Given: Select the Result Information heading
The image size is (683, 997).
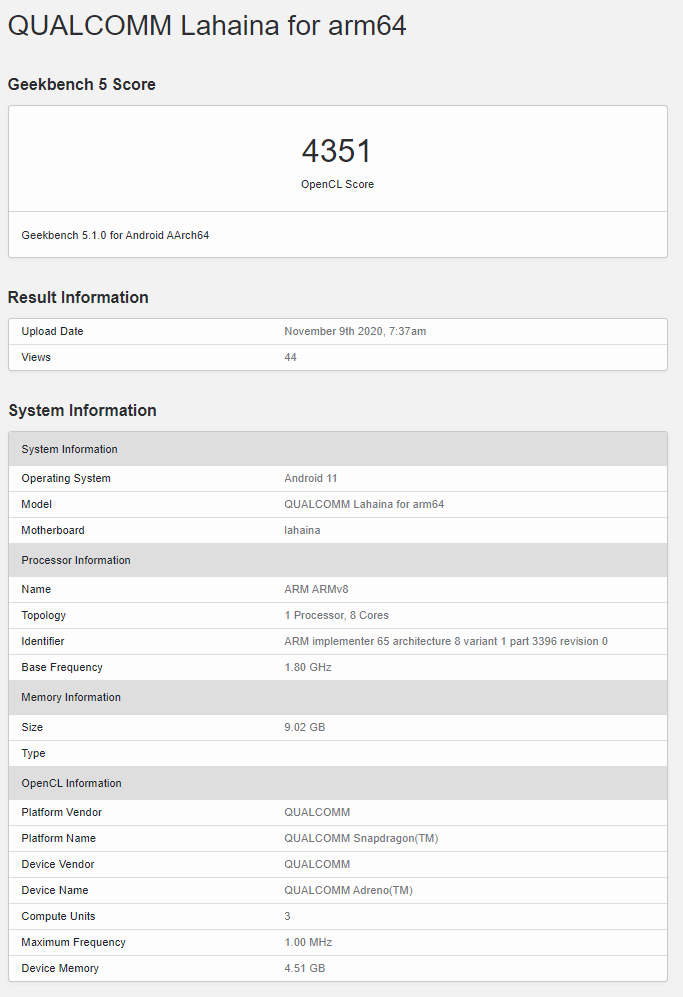Looking at the screenshot, I should tap(78, 298).
